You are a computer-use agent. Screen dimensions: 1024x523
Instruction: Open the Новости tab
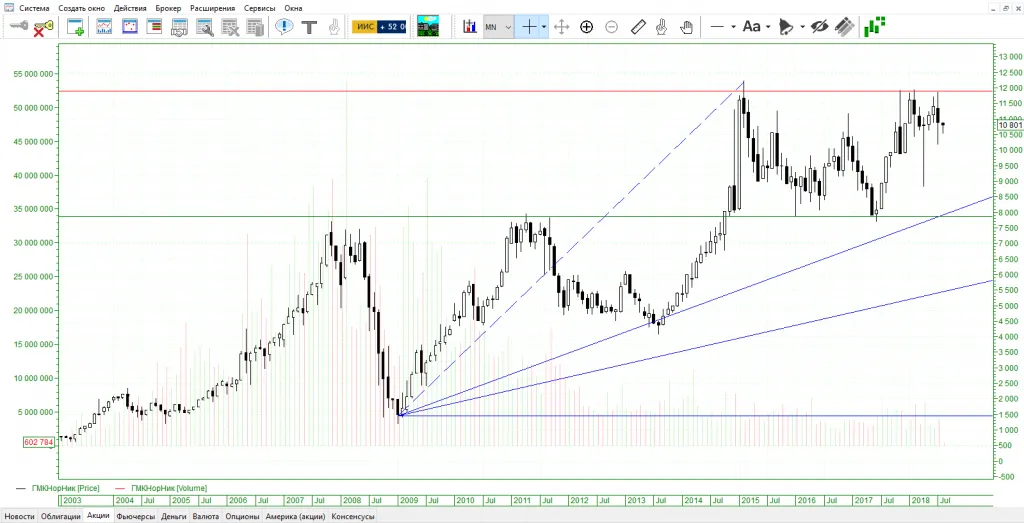click(19, 516)
